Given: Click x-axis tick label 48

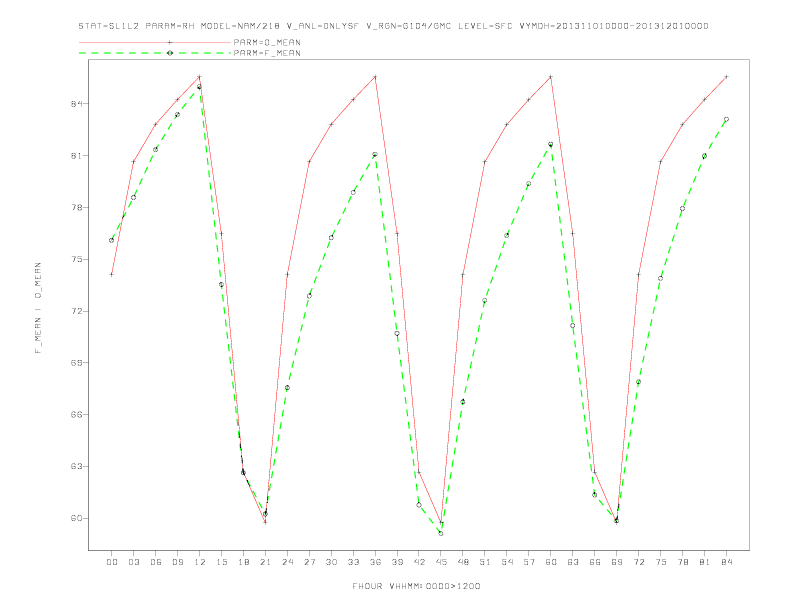Looking at the screenshot, I should point(463,562).
